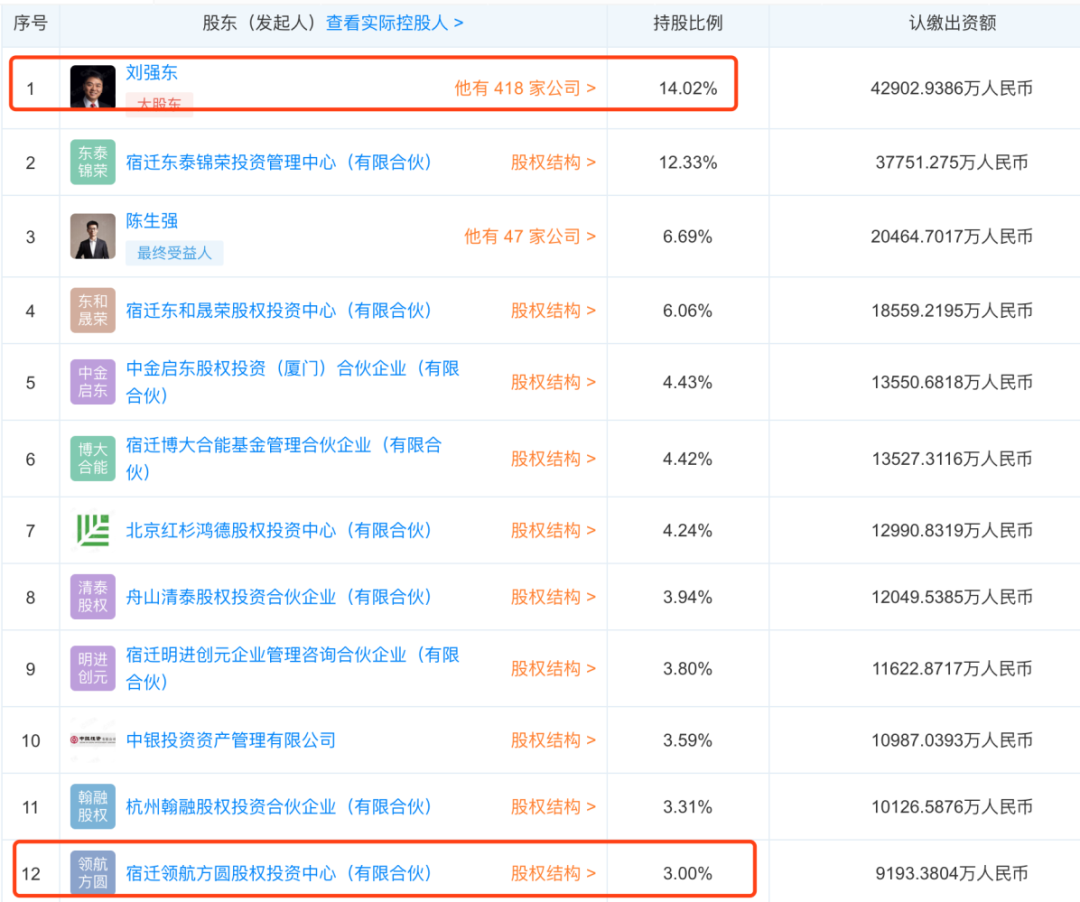Click 东和晟荣 logo icon
Image resolution: width=1080 pixels, height=902 pixels.
click(93, 311)
